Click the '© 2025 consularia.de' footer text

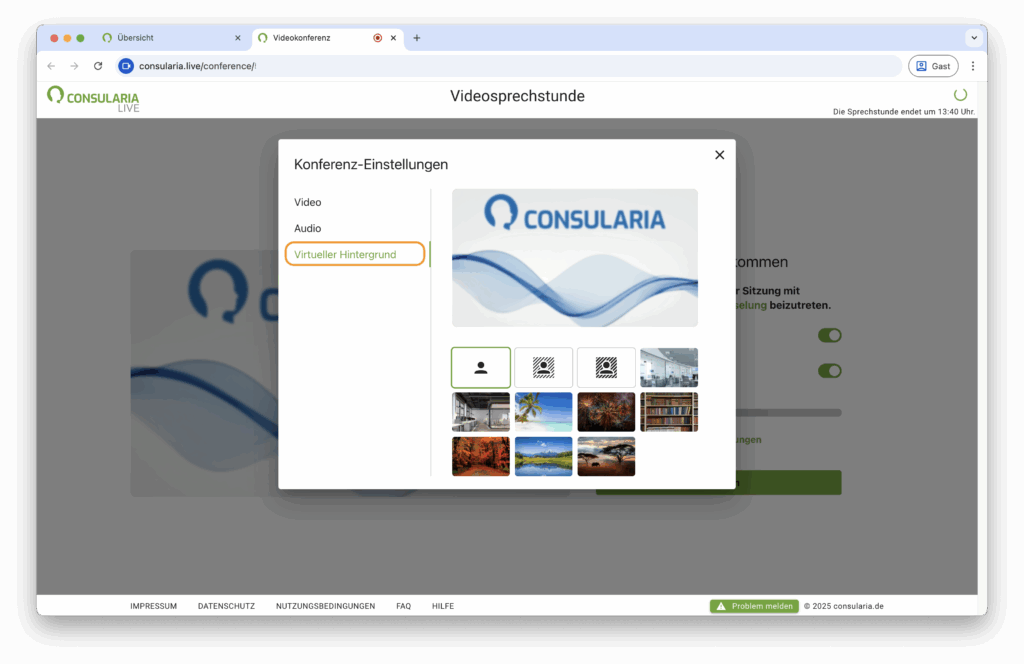[x=844, y=606]
